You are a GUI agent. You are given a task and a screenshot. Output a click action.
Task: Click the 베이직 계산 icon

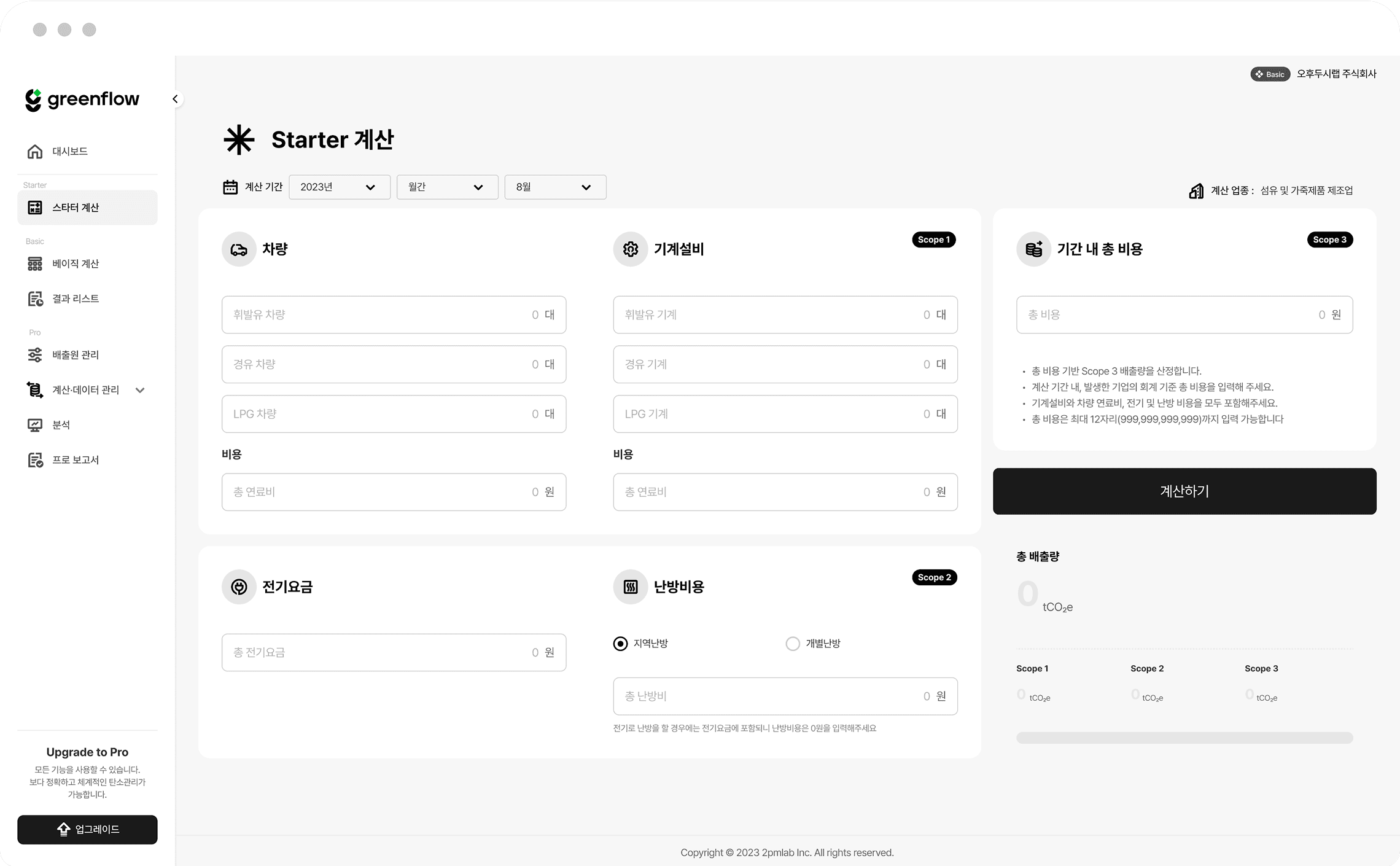(x=35, y=263)
